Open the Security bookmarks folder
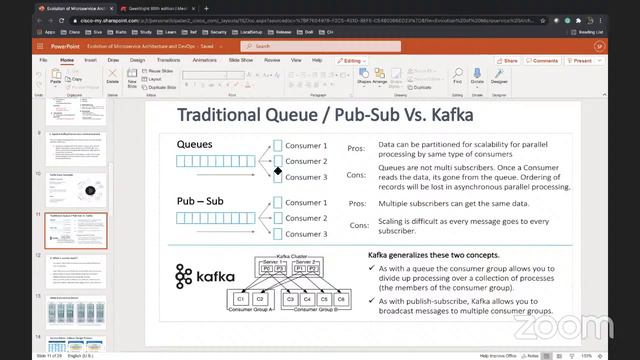640x360 pixels. (214, 32)
